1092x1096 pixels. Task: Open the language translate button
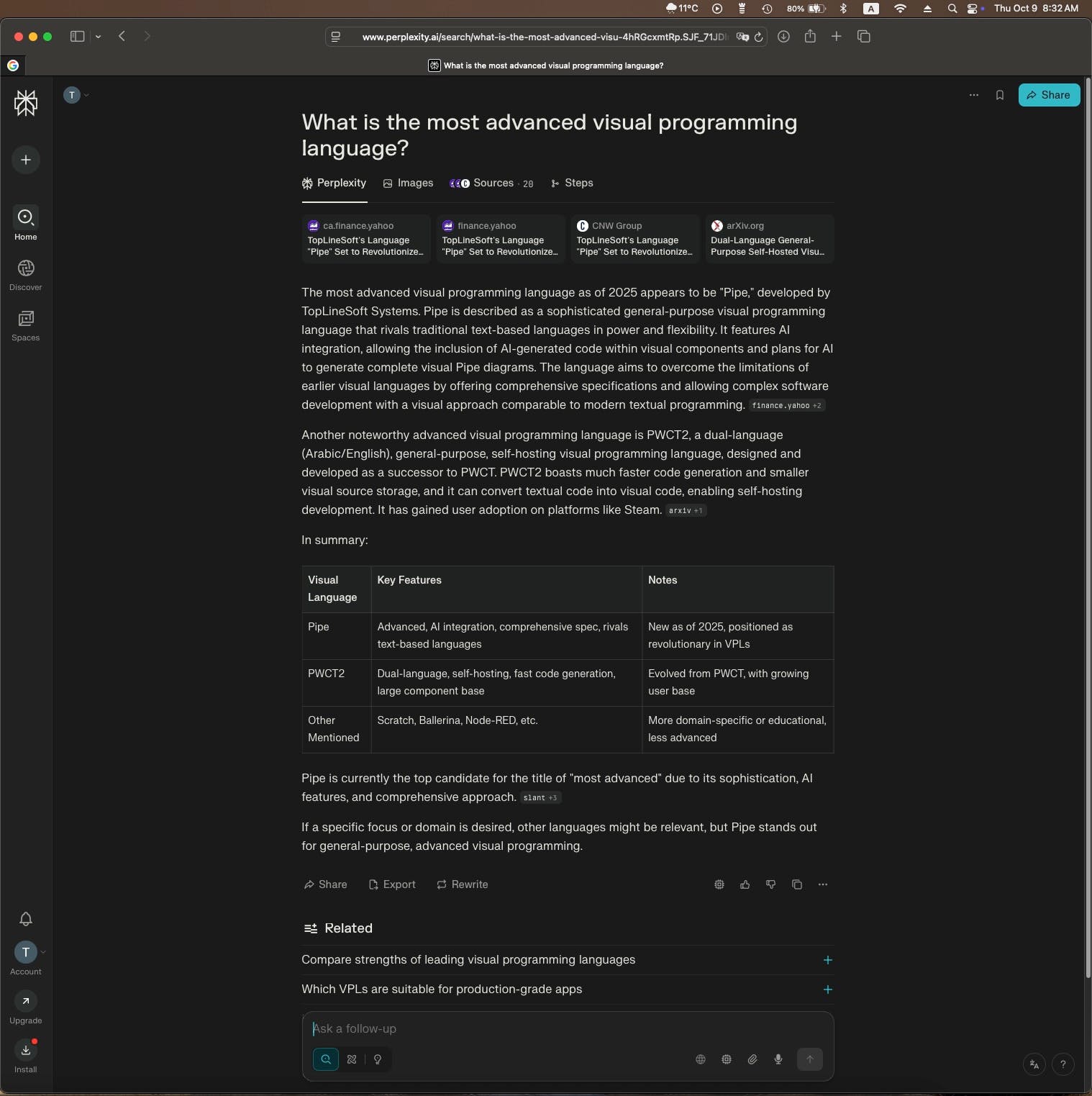[1034, 1064]
